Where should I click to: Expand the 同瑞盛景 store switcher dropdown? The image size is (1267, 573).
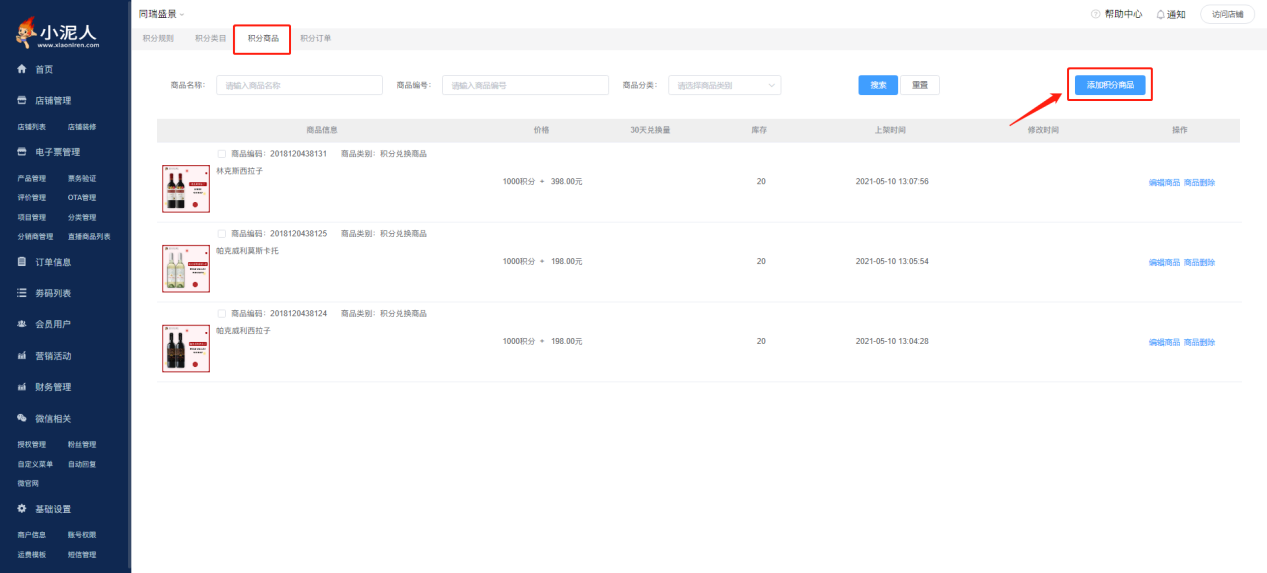coord(162,13)
